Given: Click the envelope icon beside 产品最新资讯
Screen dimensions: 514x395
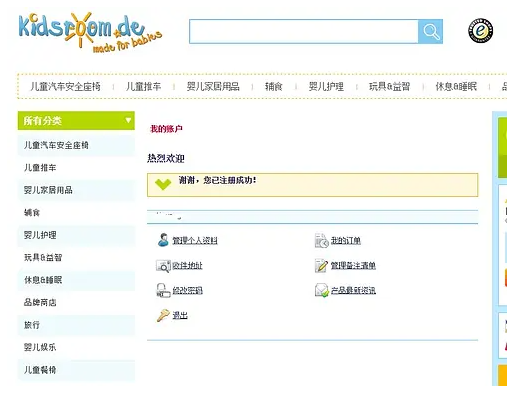Looking at the screenshot, I should coord(322,290).
